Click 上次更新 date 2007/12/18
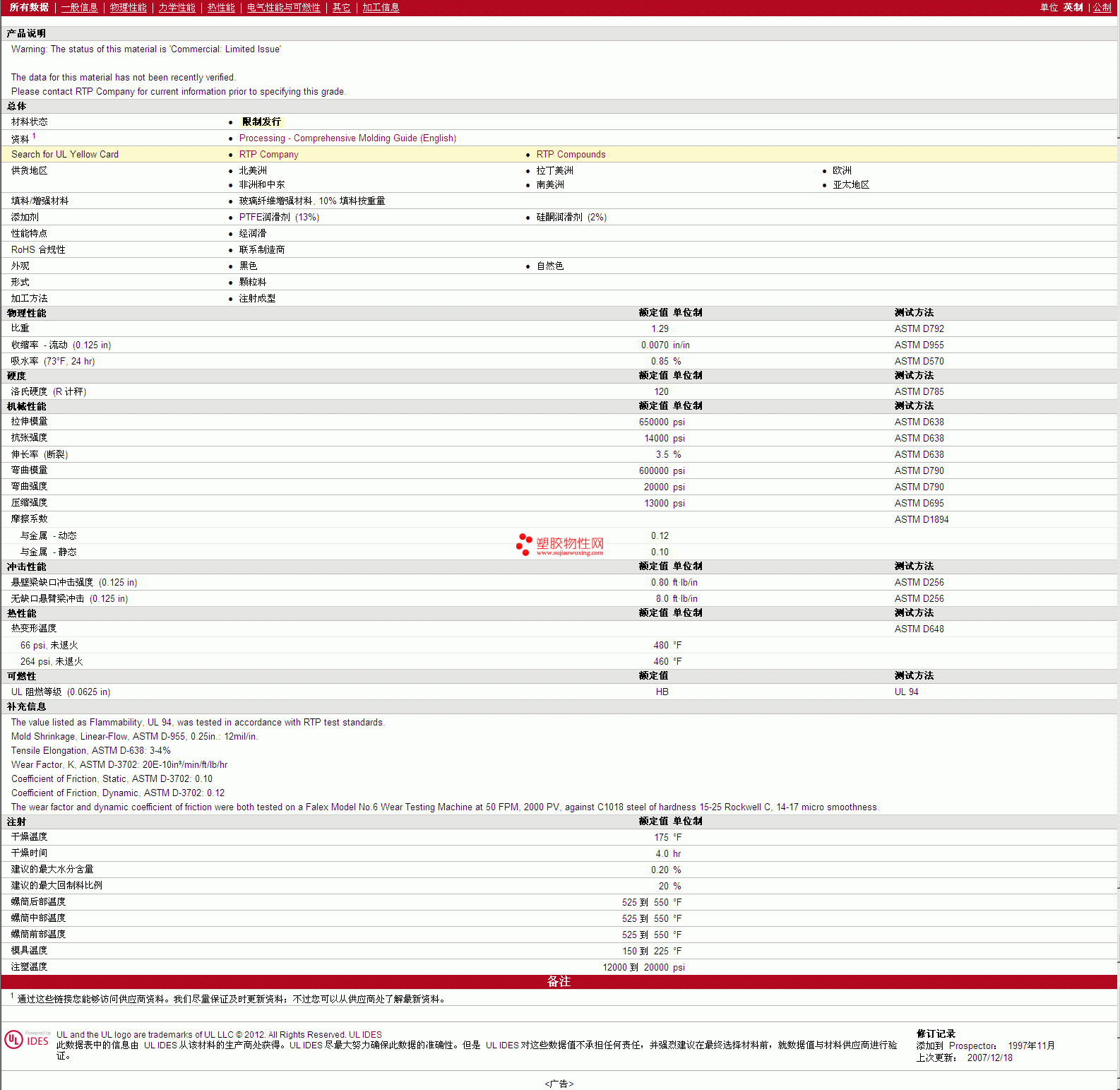This screenshot has width=1120, height=1090. click(989, 1058)
